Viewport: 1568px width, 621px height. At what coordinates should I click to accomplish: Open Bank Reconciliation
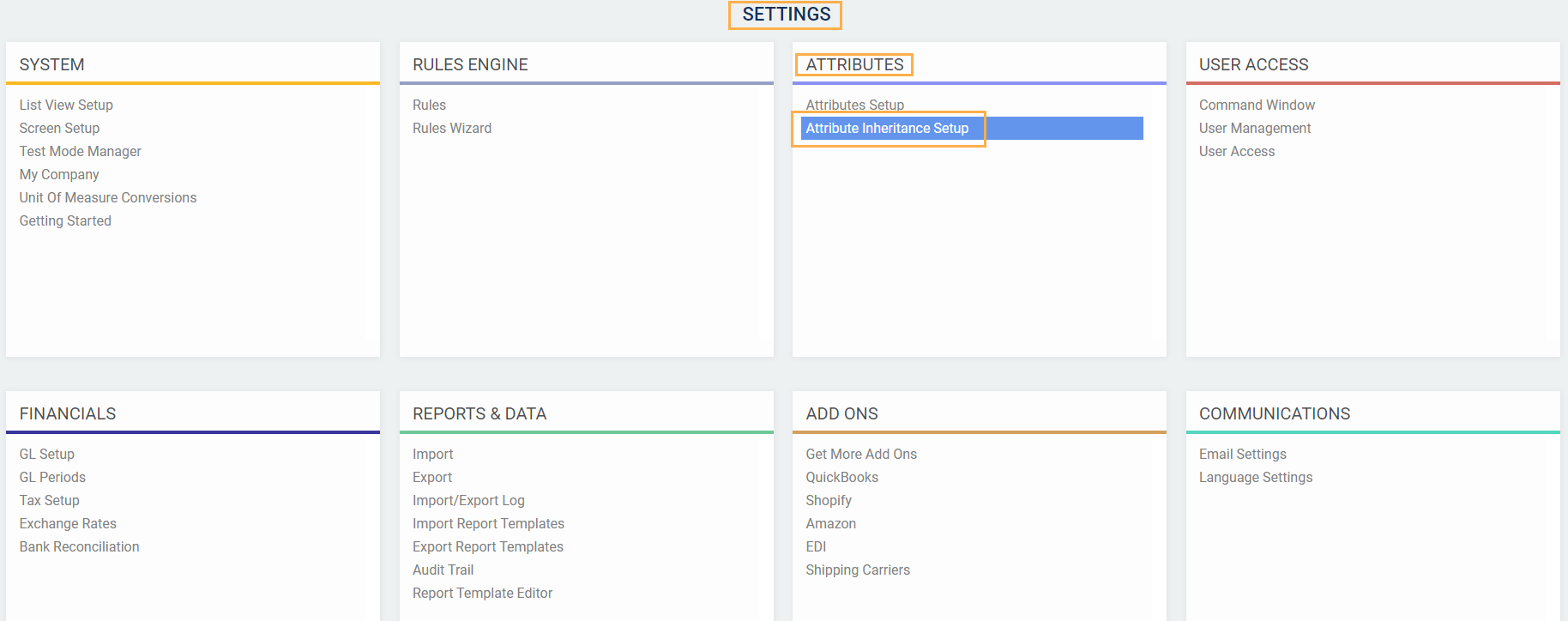79,546
